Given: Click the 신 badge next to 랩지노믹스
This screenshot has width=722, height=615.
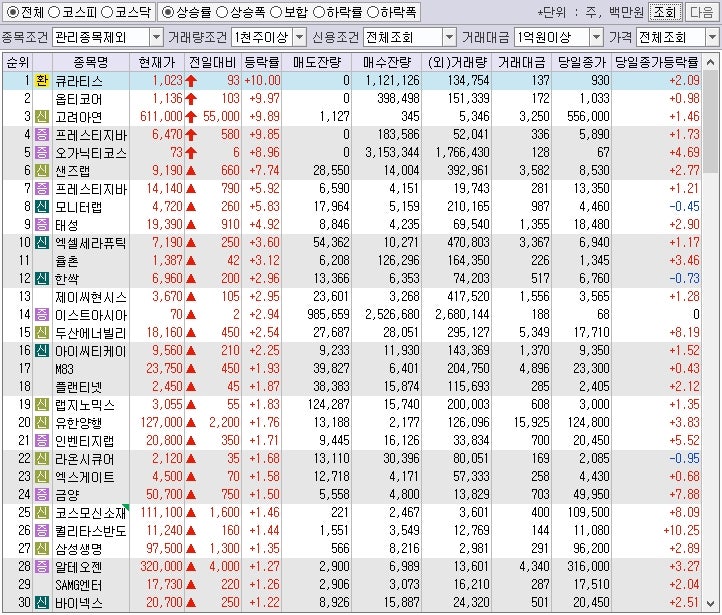Looking at the screenshot, I should click(x=42, y=404).
